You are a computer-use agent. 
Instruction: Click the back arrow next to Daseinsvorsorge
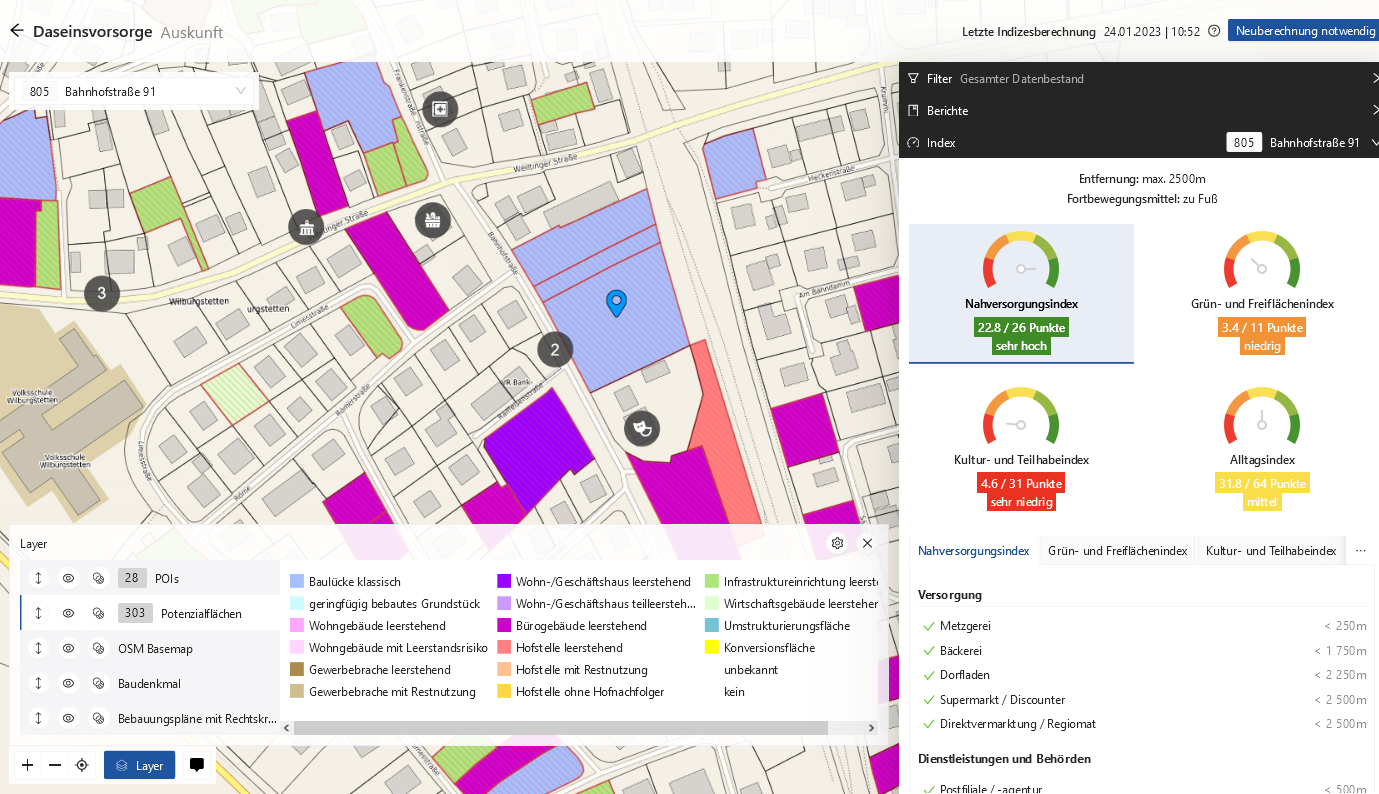coord(16,31)
